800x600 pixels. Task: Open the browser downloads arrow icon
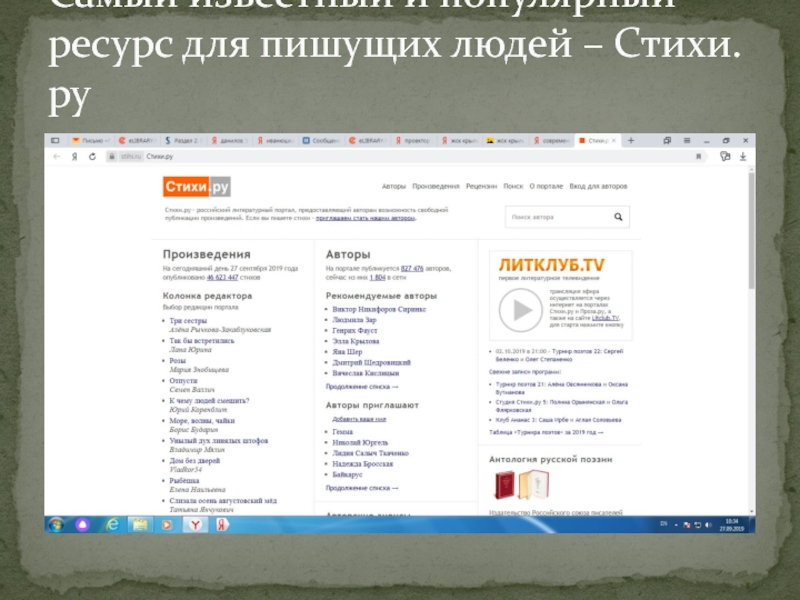[x=743, y=157]
